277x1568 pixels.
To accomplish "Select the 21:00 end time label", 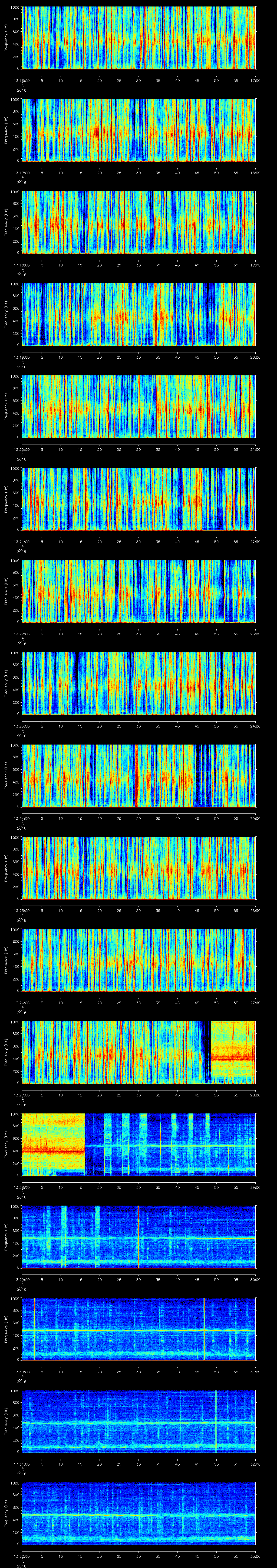I will click(256, 449).
